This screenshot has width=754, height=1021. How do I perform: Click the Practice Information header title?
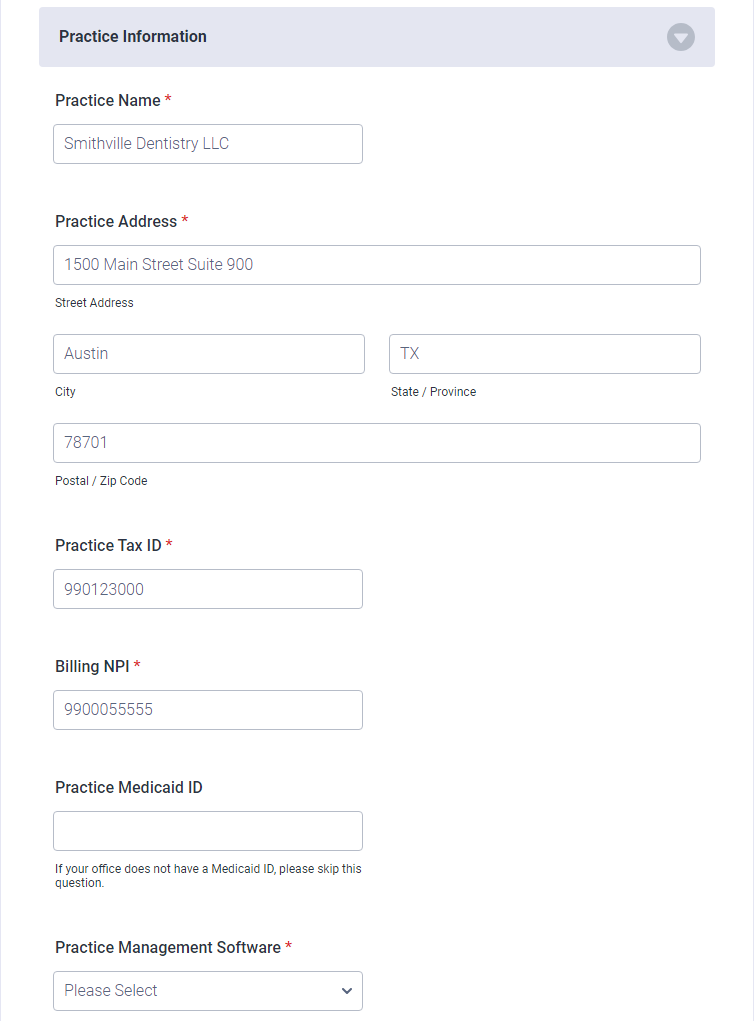click(133, 36)
